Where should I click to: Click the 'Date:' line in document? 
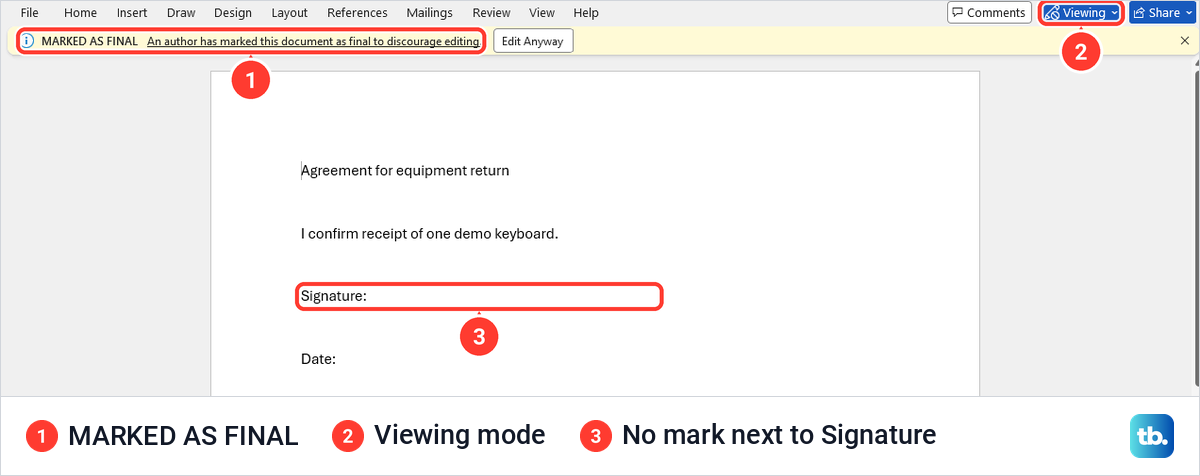[318, 359]
